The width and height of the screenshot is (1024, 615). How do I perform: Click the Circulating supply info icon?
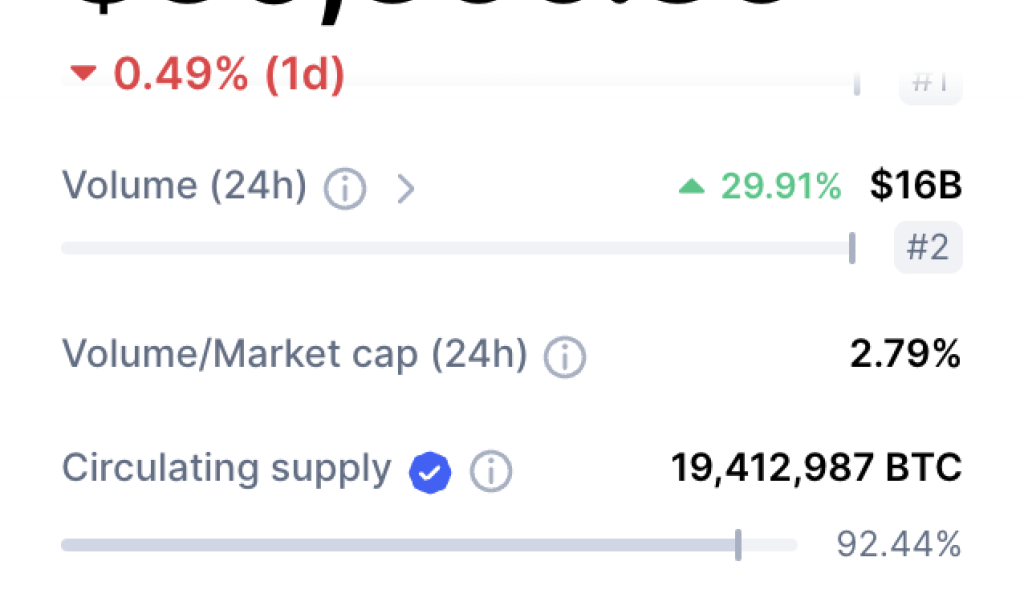click(491, 470)
